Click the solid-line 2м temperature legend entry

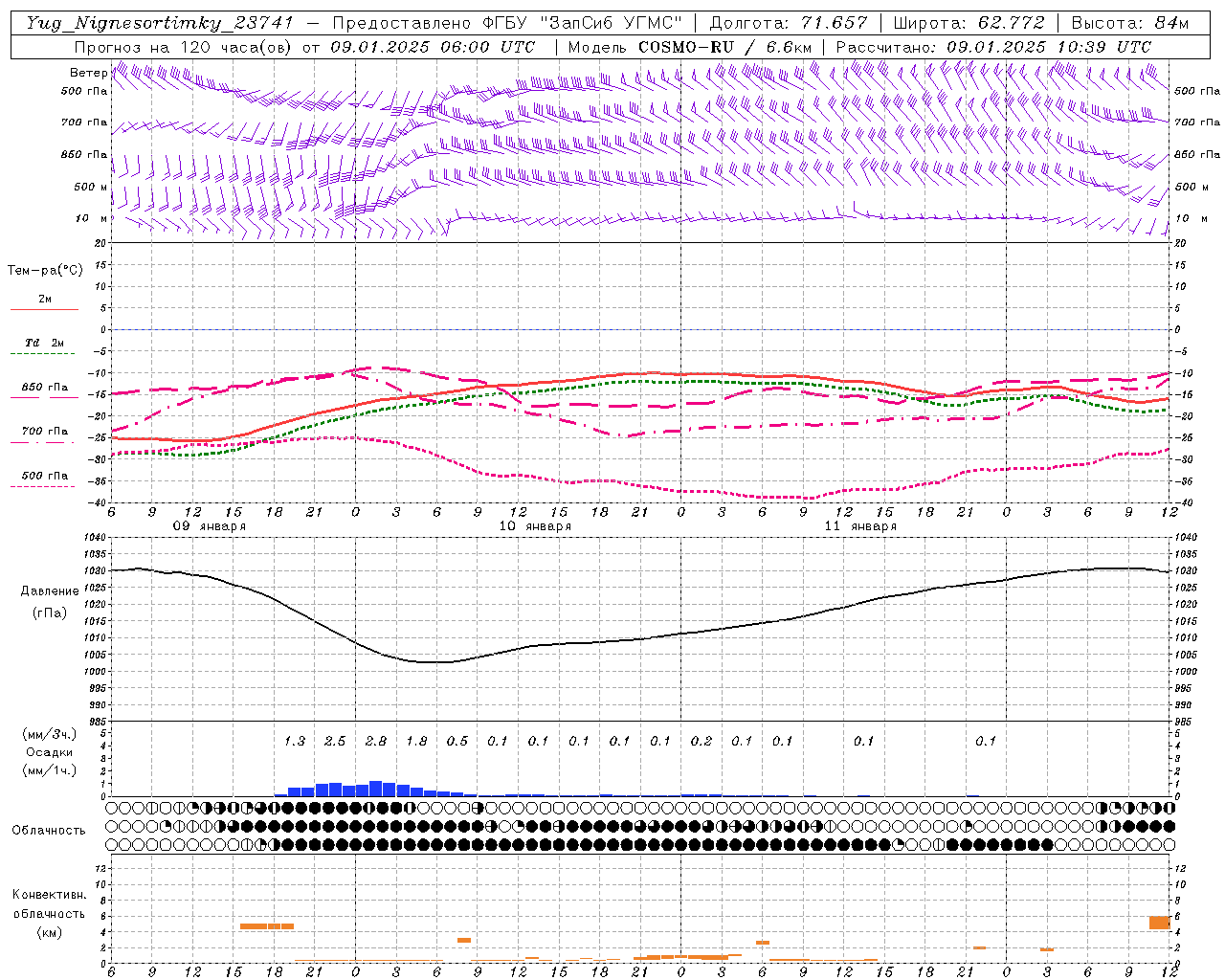point(44,300)
